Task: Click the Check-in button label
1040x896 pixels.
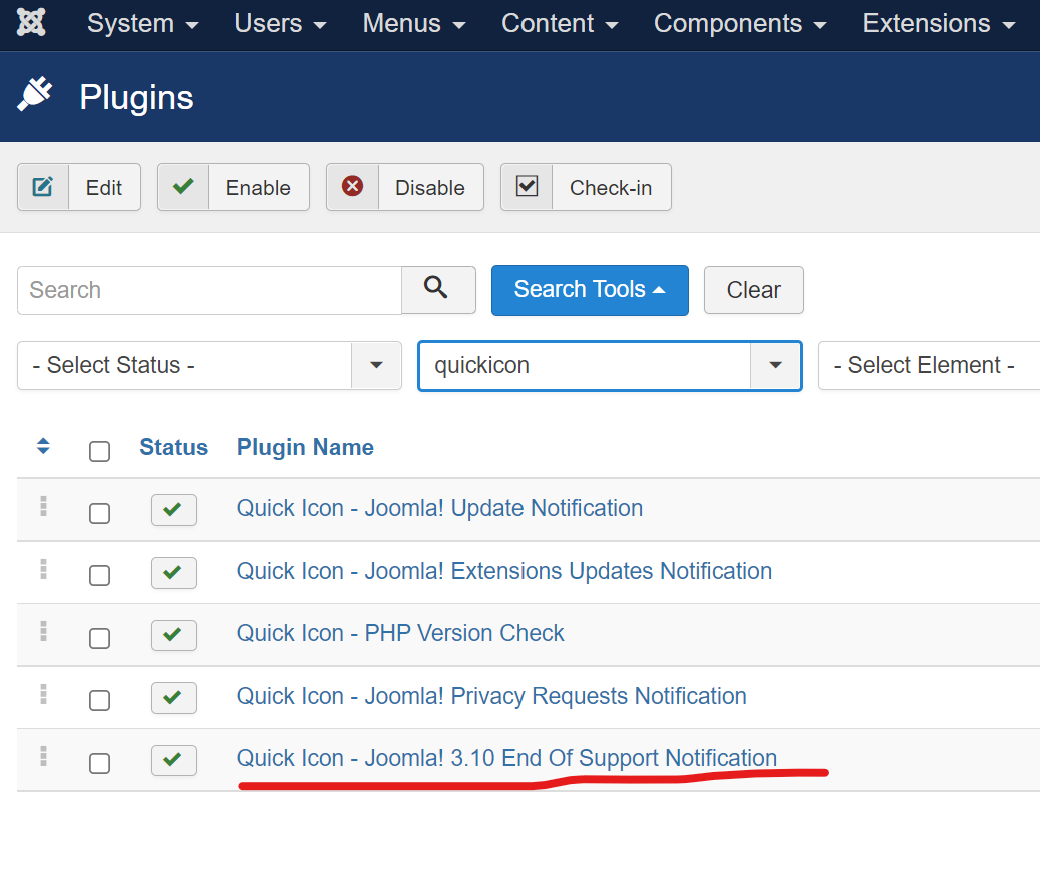Action: coord(611,188)
